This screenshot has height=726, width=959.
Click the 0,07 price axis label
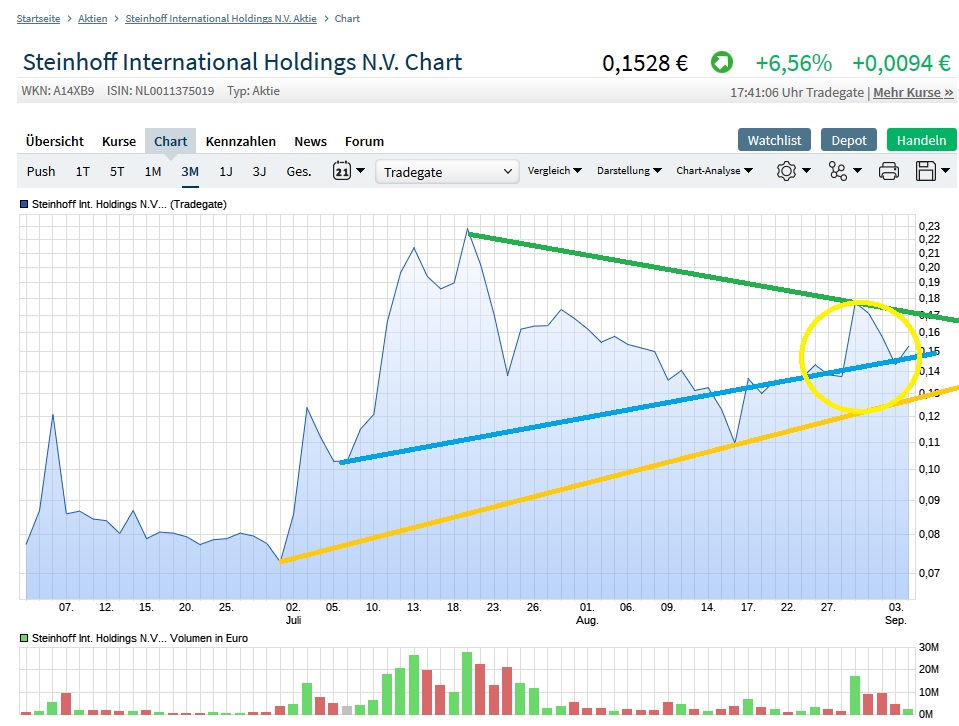pos(929,573)
